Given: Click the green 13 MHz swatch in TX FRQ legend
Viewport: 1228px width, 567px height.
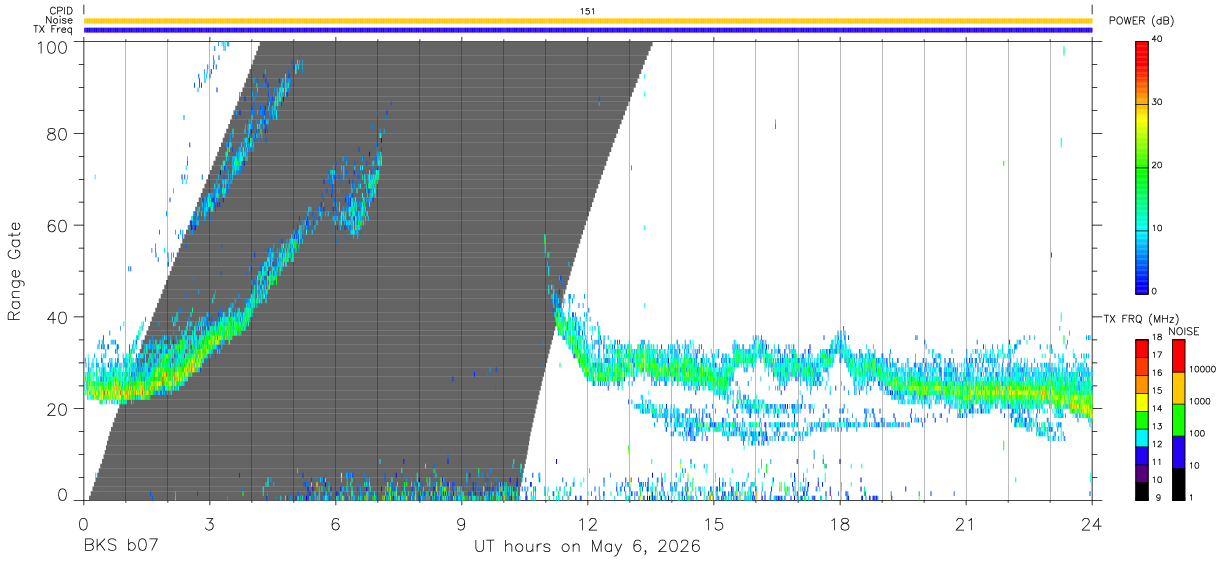Looking at the screenshot, I should click(x=1142, y=420).
